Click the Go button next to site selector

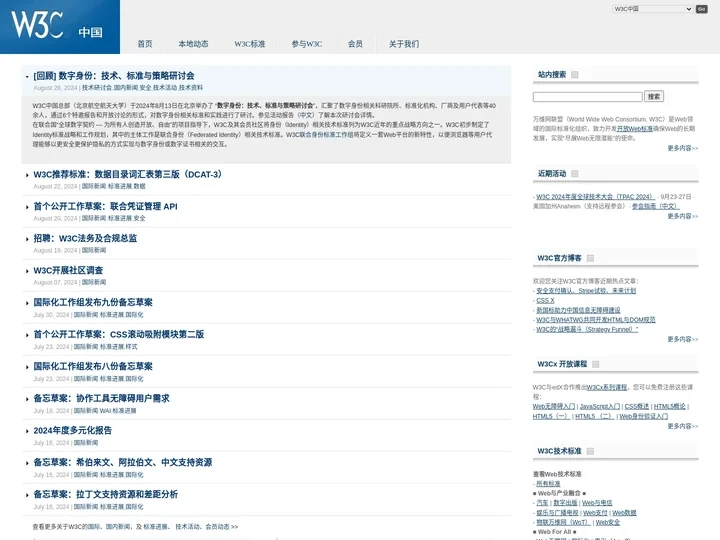702,9
